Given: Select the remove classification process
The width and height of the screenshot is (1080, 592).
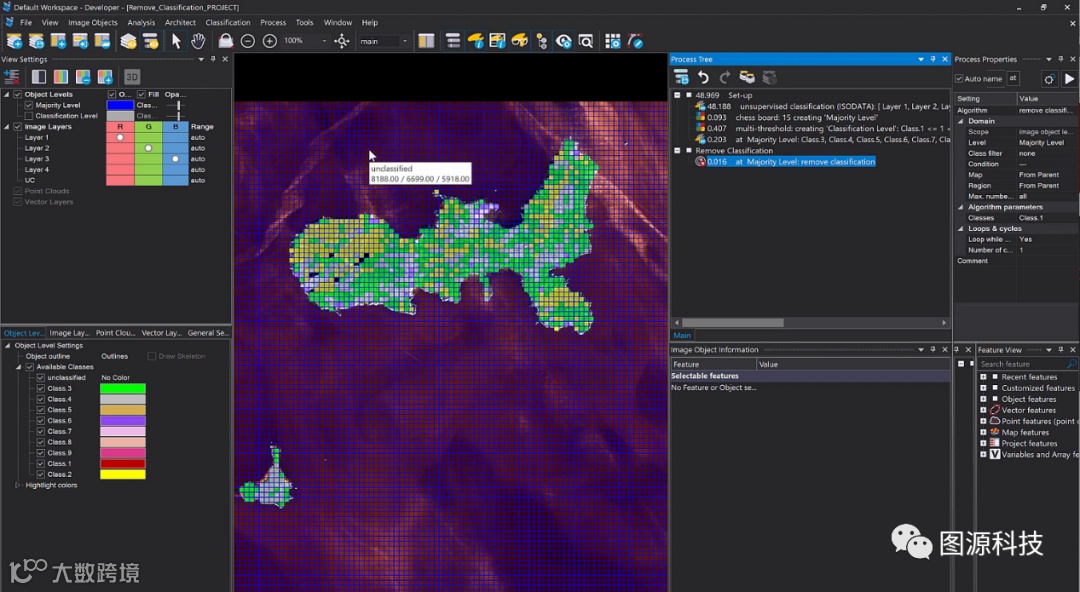Looking at the screenshot, I should pyautogui.click(x=790, y=161).
